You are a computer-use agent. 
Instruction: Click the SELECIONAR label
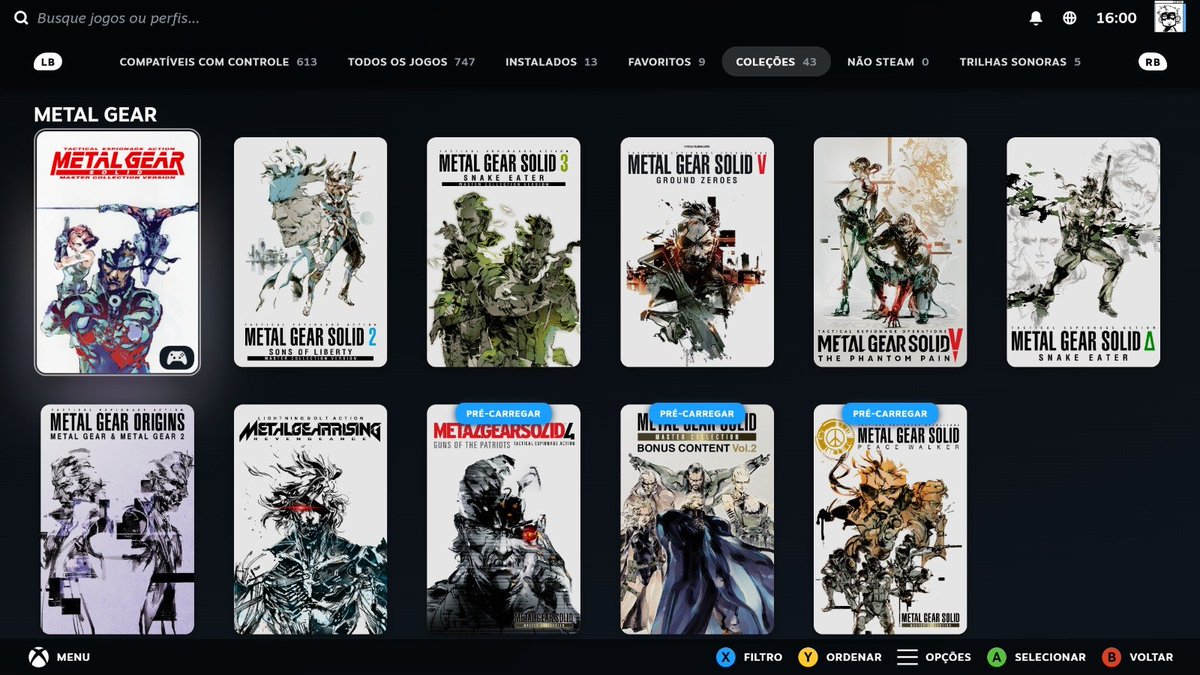coord(1050,657)
